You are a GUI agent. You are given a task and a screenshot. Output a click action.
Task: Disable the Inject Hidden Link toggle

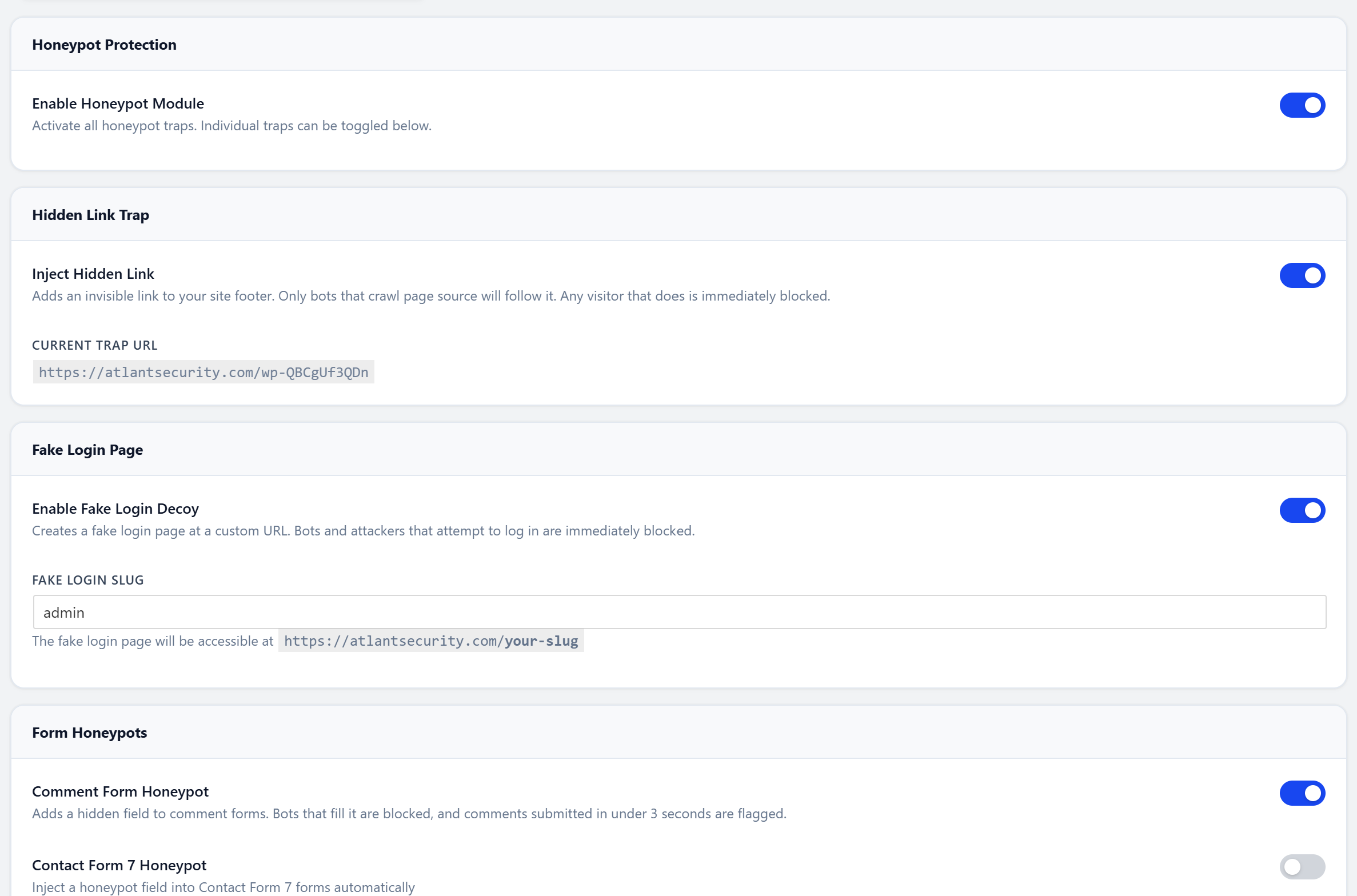(1303, 275)
